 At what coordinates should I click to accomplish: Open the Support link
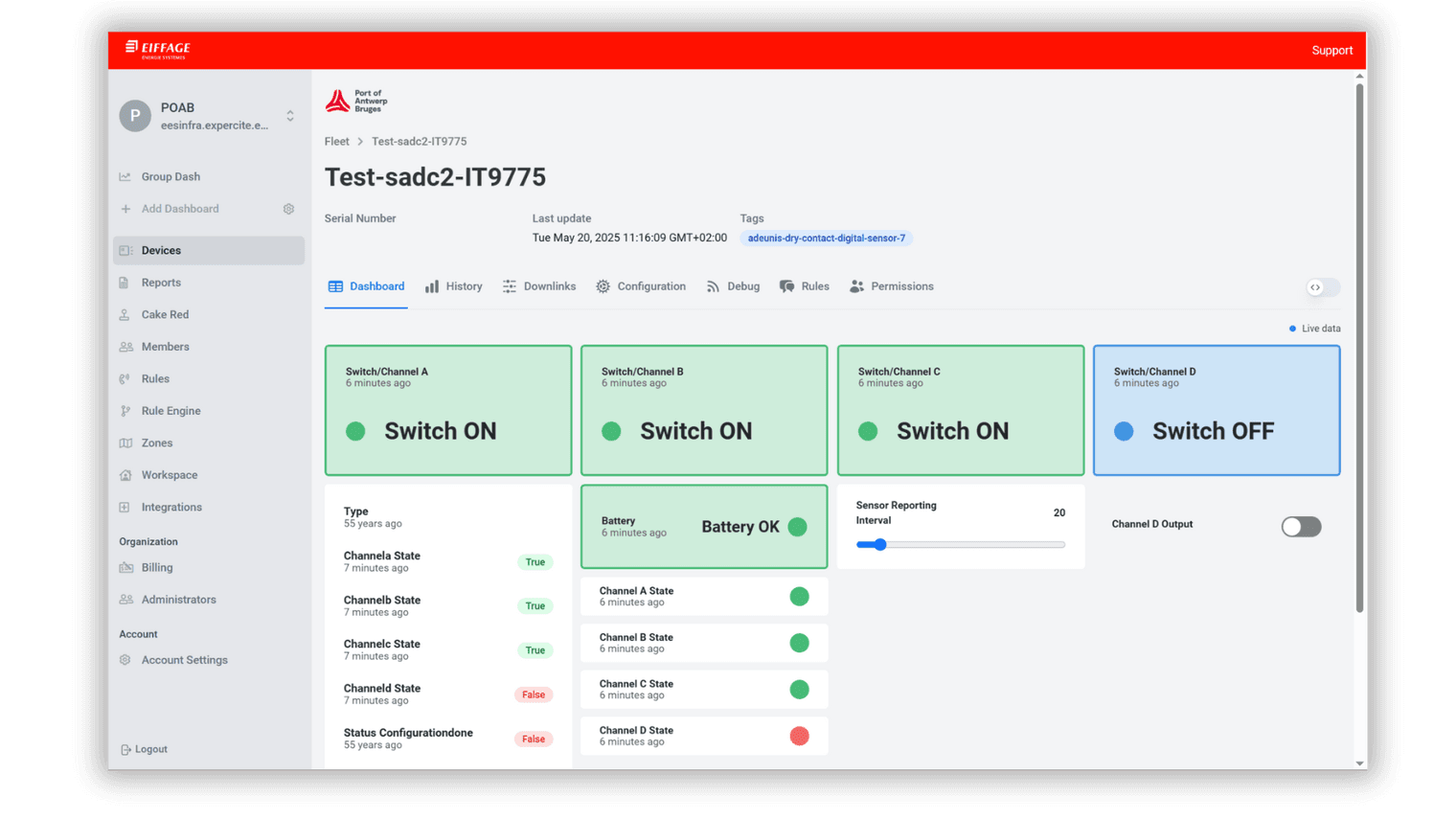[1331, 50]
